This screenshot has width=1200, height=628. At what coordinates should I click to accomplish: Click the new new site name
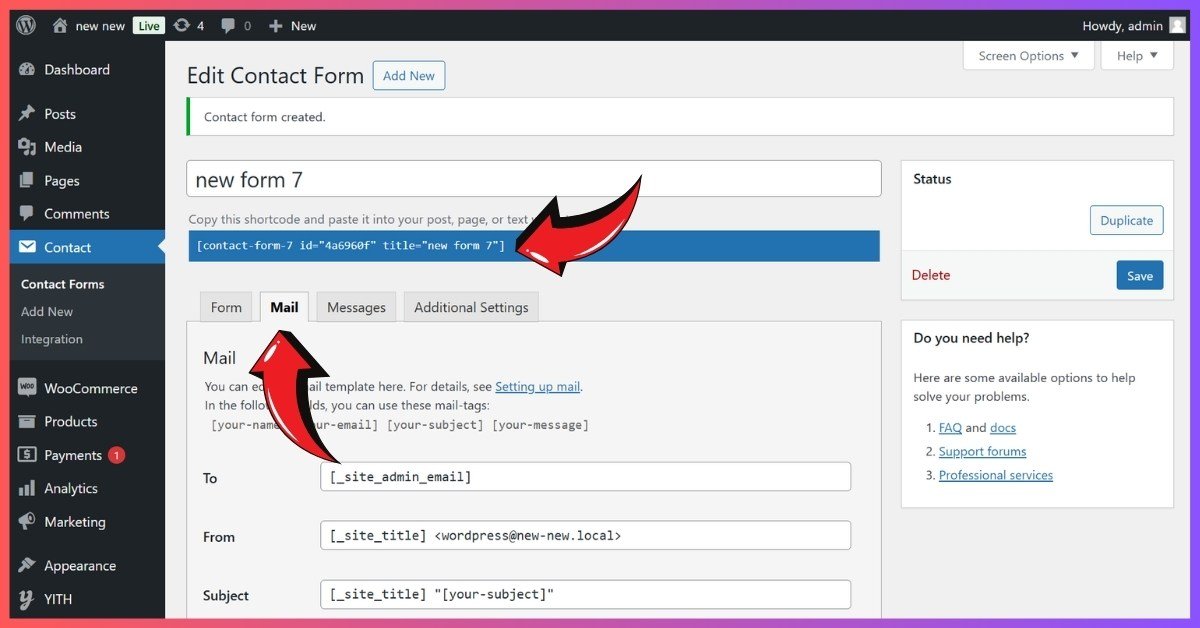[x=100, y=26]
